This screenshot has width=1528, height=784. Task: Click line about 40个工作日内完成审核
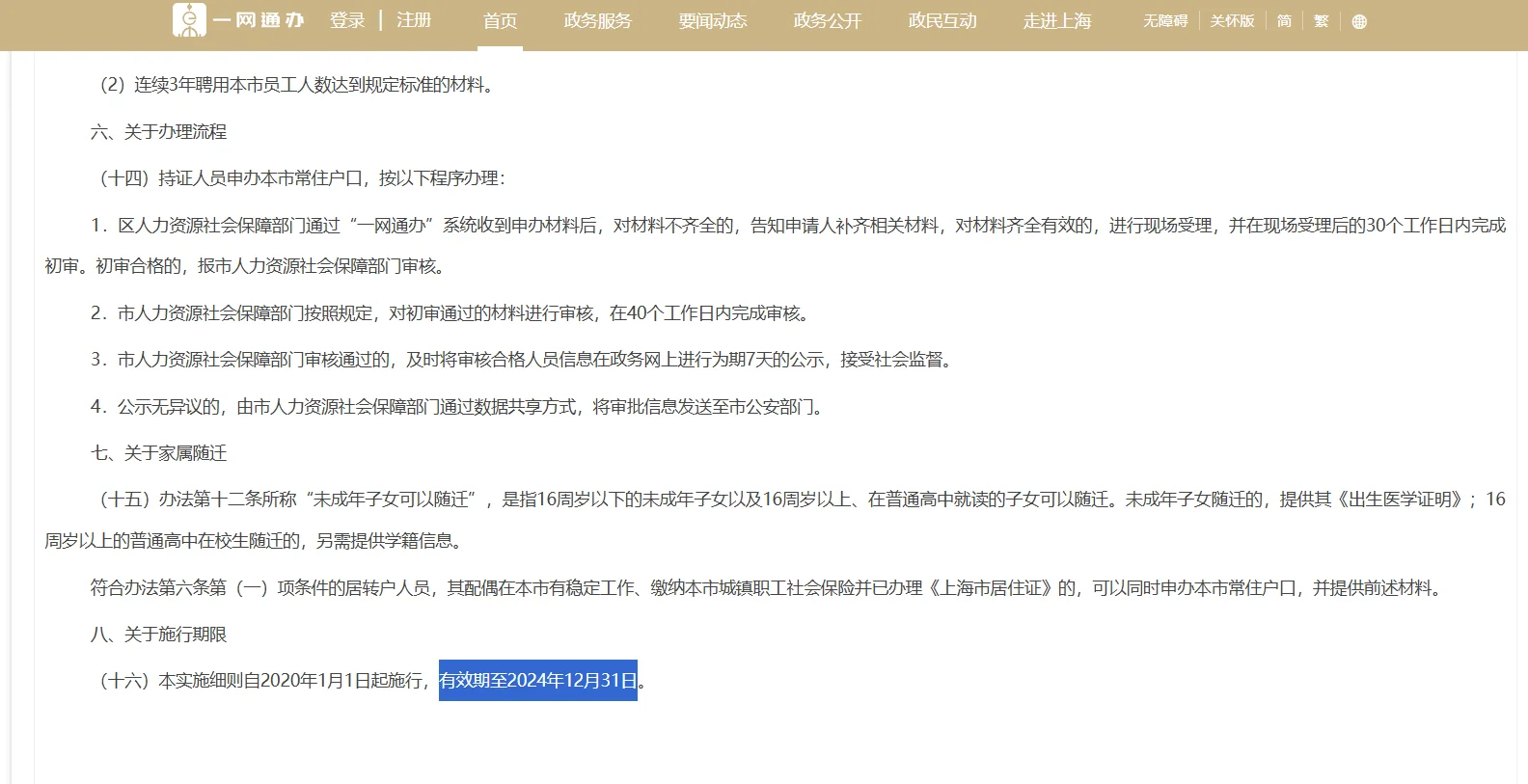tap(452, 312)
